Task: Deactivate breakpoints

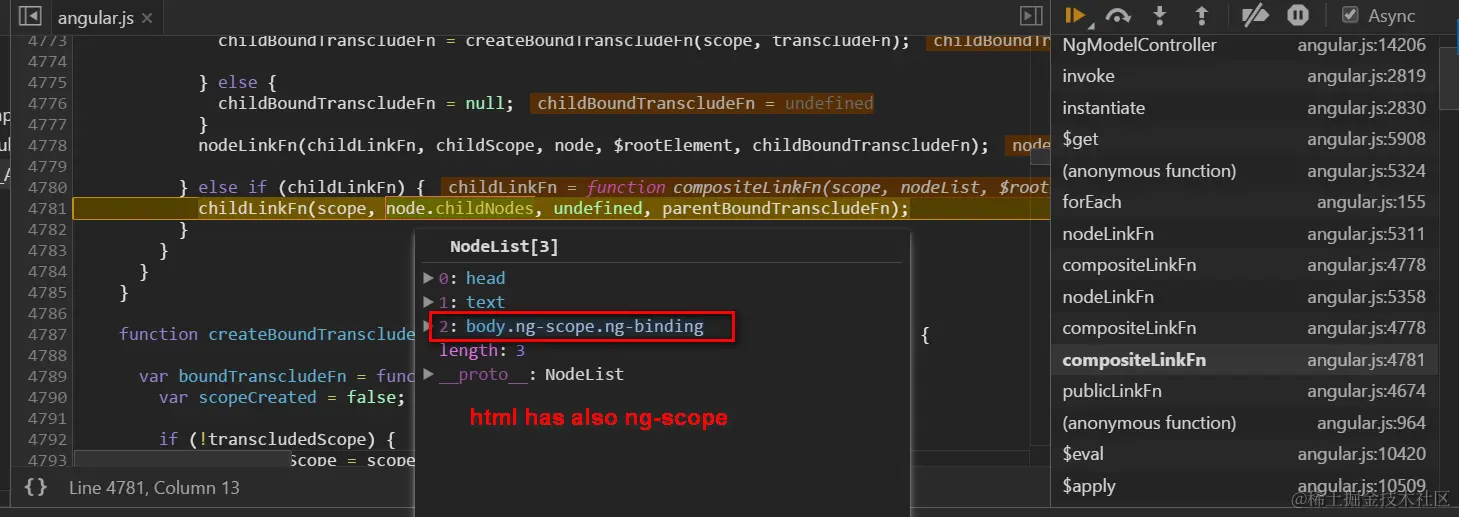Action: coord(1254,16)
